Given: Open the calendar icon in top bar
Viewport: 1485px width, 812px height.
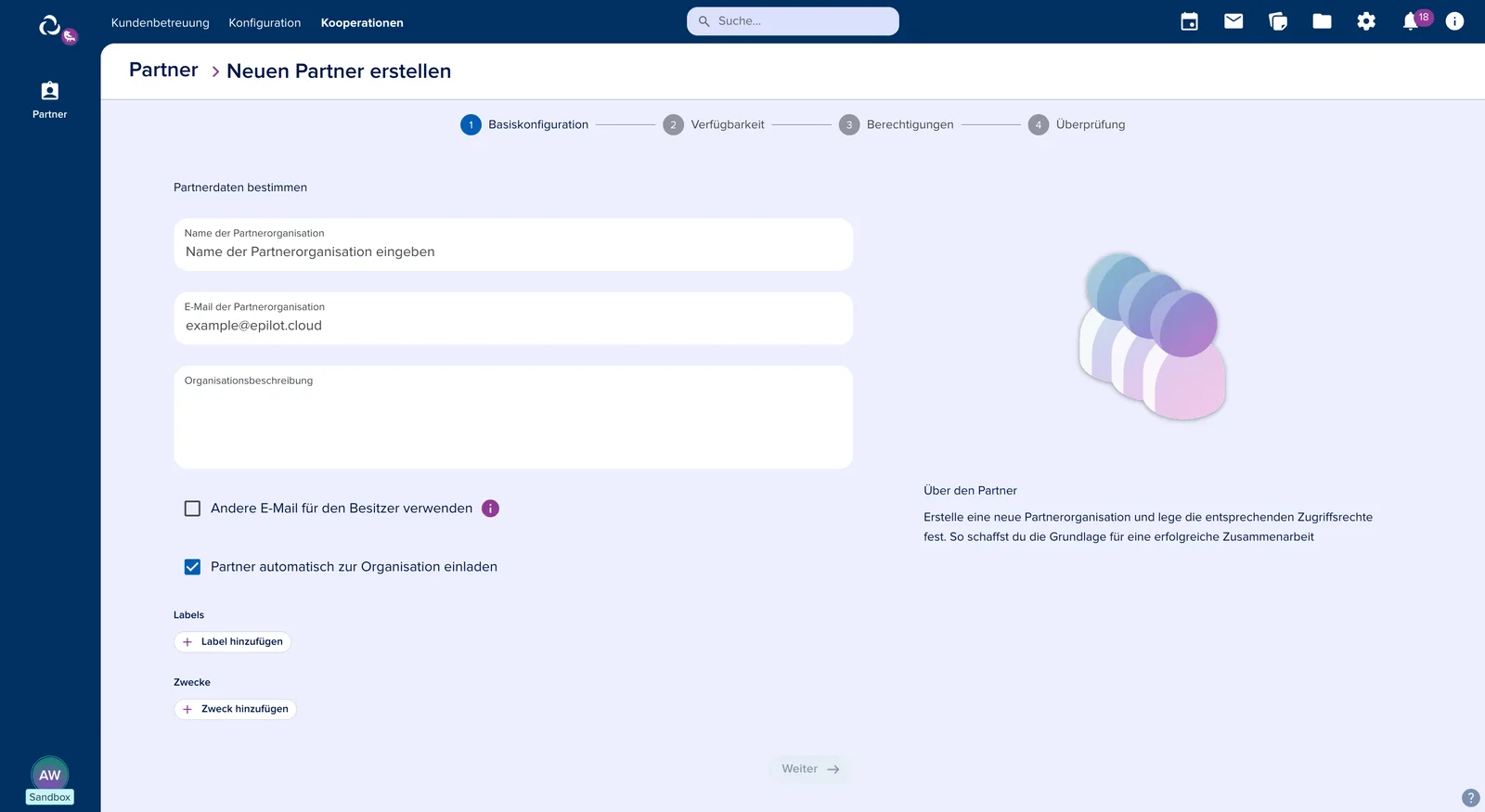Looking at the screenshot, I should (x=1189, y=21).
